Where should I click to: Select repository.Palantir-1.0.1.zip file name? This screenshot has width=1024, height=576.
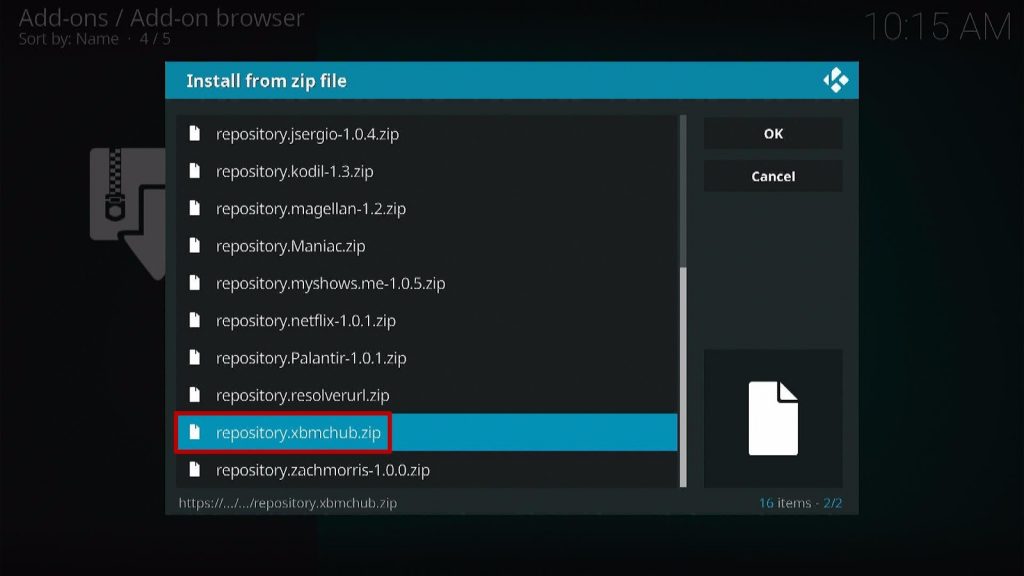(311, 358)
